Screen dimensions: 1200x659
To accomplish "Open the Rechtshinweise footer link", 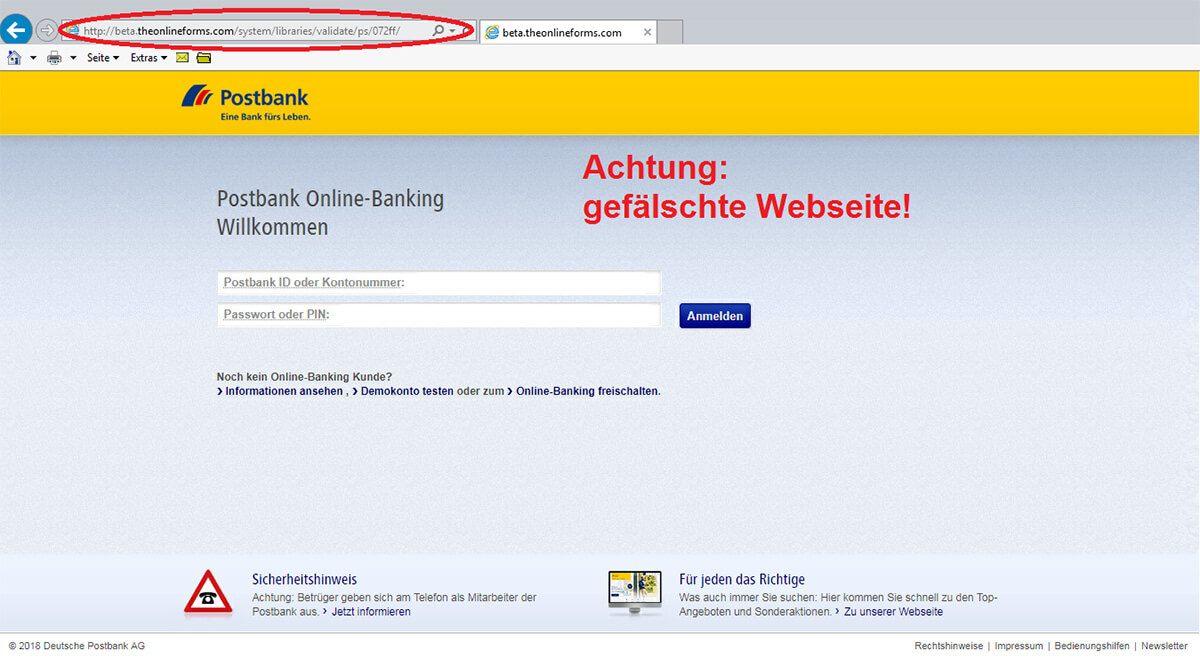I will point(949,646).
